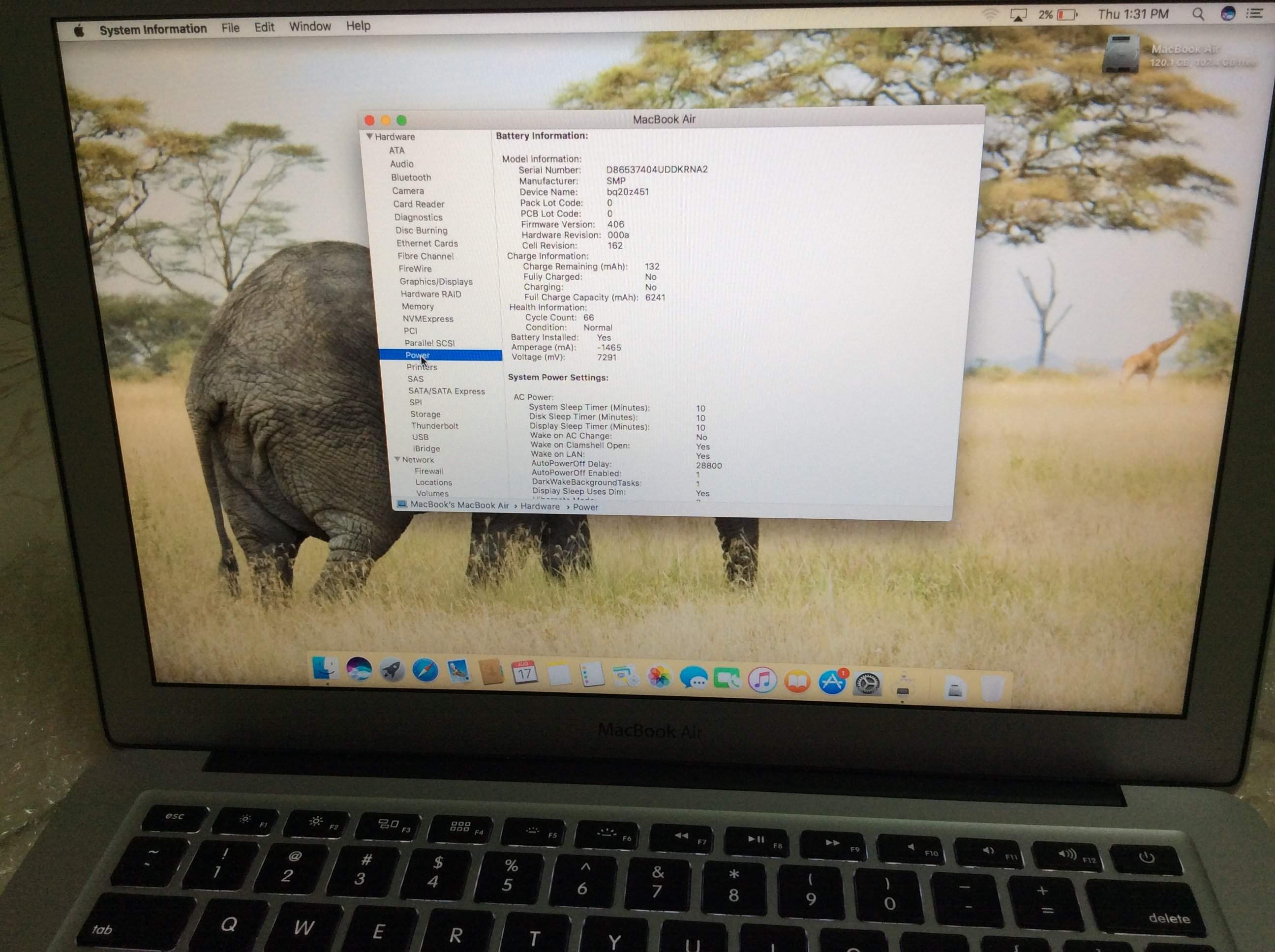Image resolution: width=1275 pixels, height=952 pixels.
Task: Open Launchpad rocket icon in Dock
Action: tap(392, 670)
